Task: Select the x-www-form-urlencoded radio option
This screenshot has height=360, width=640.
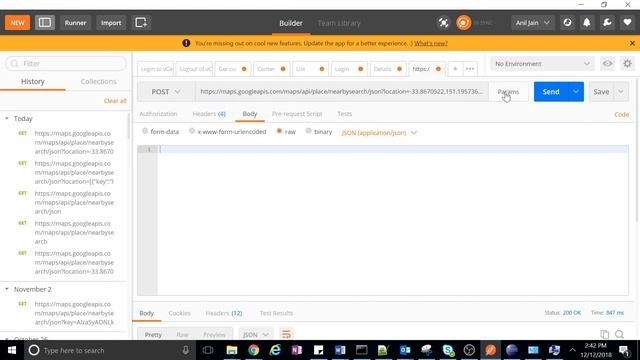Action: tap(192, 131)
